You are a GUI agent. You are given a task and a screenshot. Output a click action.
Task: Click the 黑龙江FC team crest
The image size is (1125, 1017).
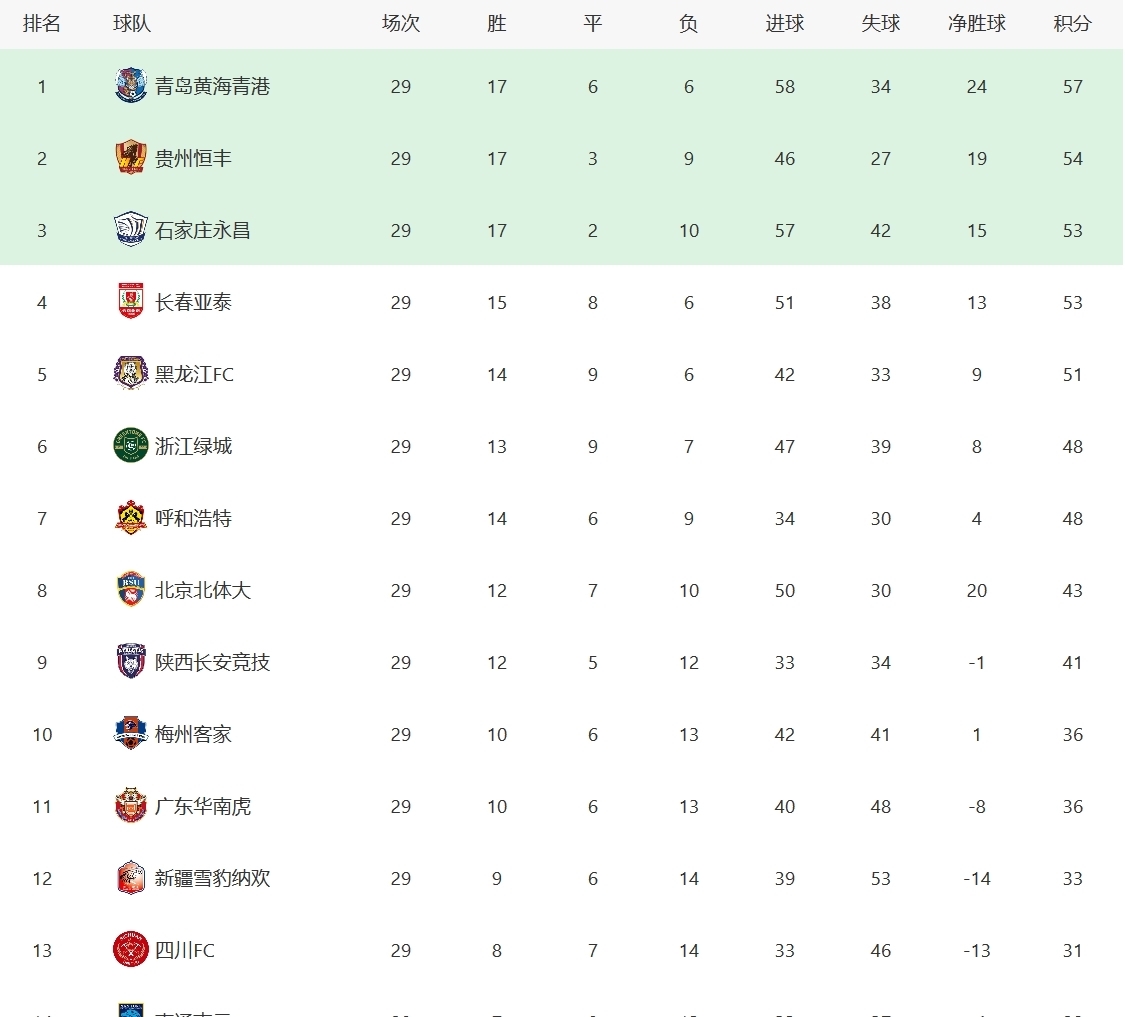[131, 374]
